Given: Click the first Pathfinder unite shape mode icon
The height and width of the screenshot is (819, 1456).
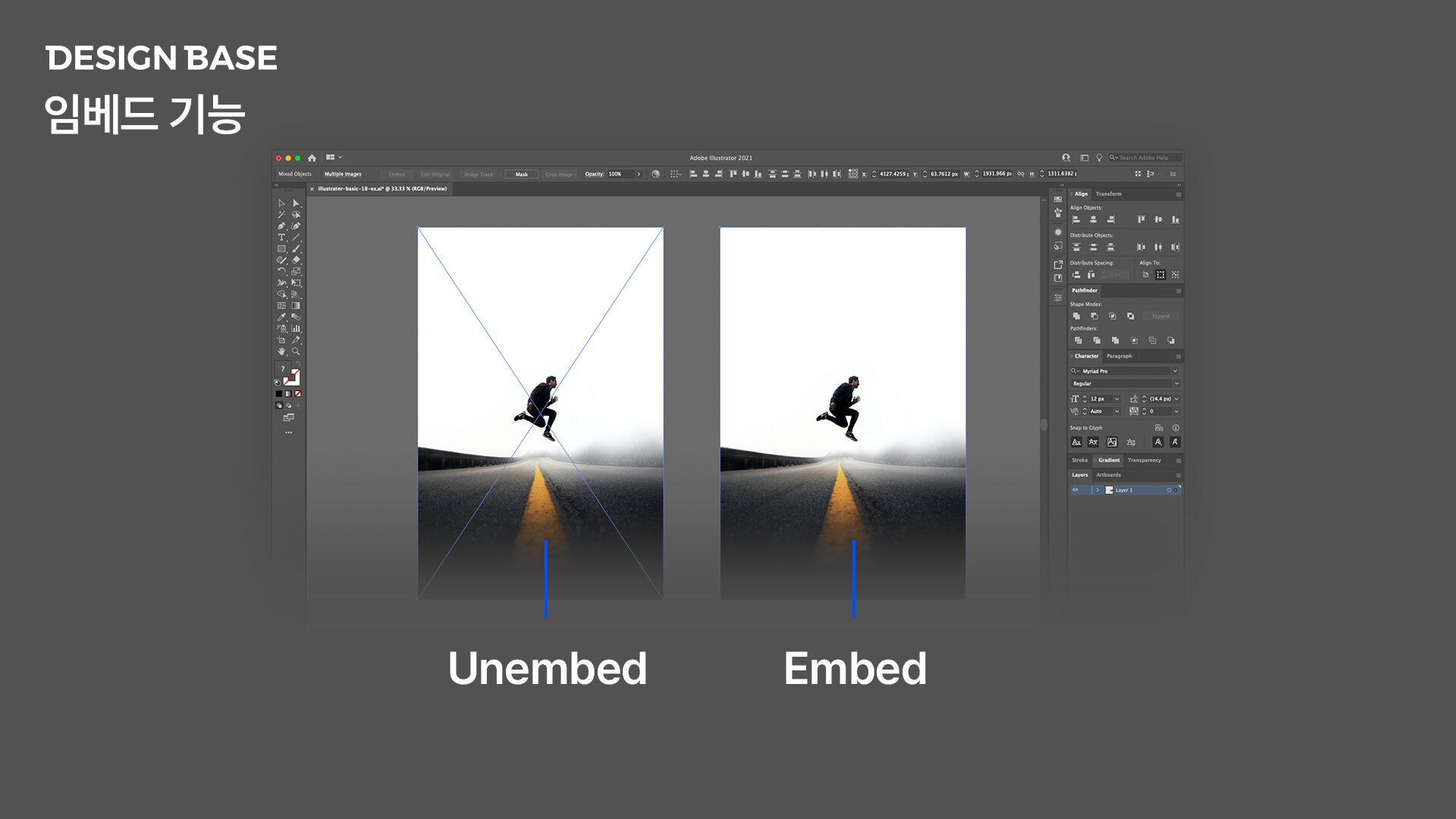Looking at the screenshot, I should click(x=1076, y=316).
